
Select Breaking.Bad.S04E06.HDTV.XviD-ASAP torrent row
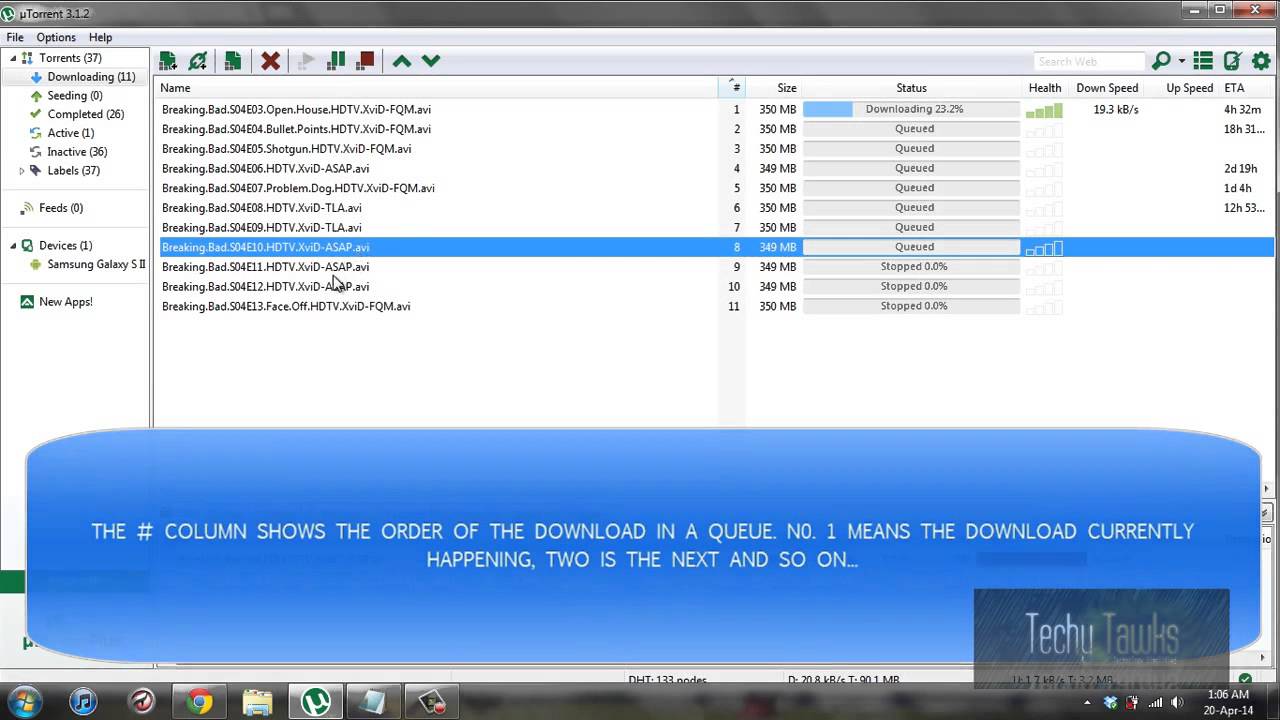716,168
